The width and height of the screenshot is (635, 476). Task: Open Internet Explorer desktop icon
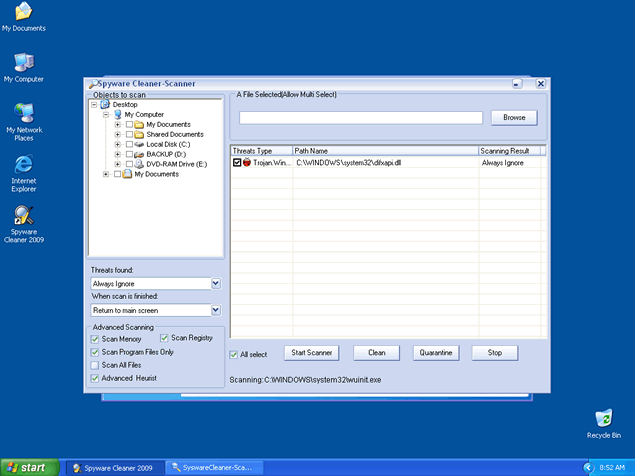tap(23, 165)
